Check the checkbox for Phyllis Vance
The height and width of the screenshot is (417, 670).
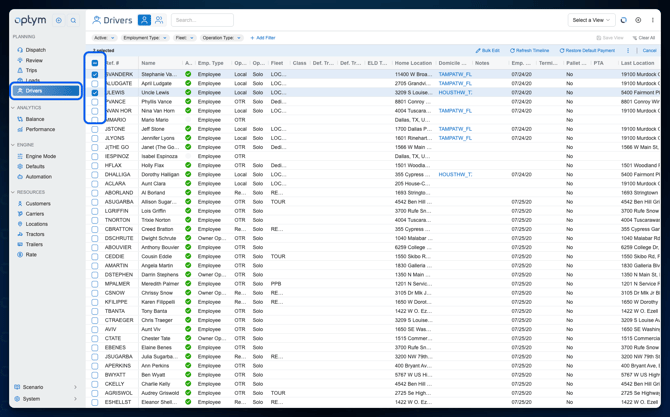coord(95,102)
